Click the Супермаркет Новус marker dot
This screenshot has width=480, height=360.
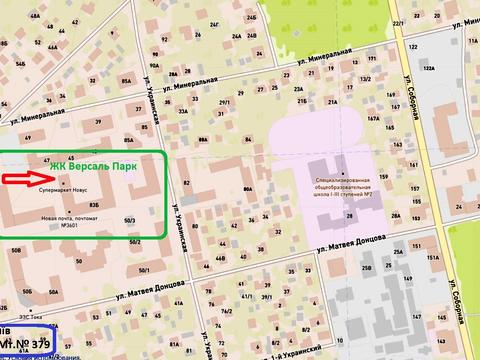[x=63, y=183]
